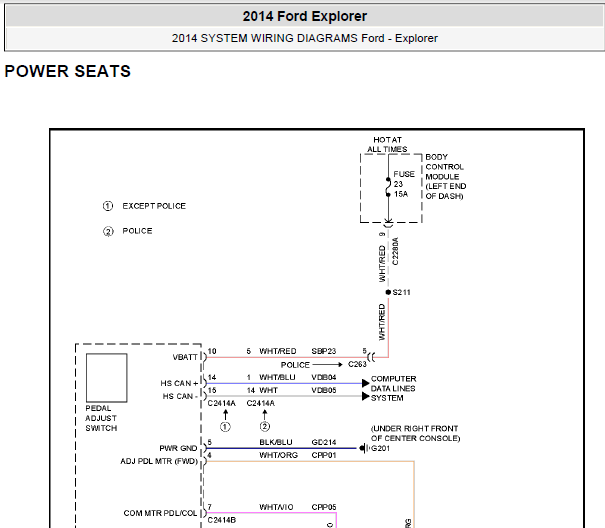Click the 'HS CAN +' pin label
The width and height of the screenshot is (605, 528).
(179, 383)
